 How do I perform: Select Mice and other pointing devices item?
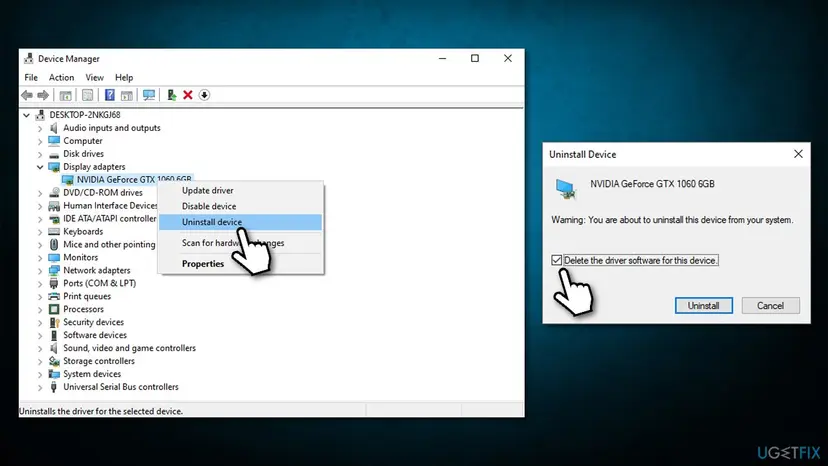(x=109, y=245)
